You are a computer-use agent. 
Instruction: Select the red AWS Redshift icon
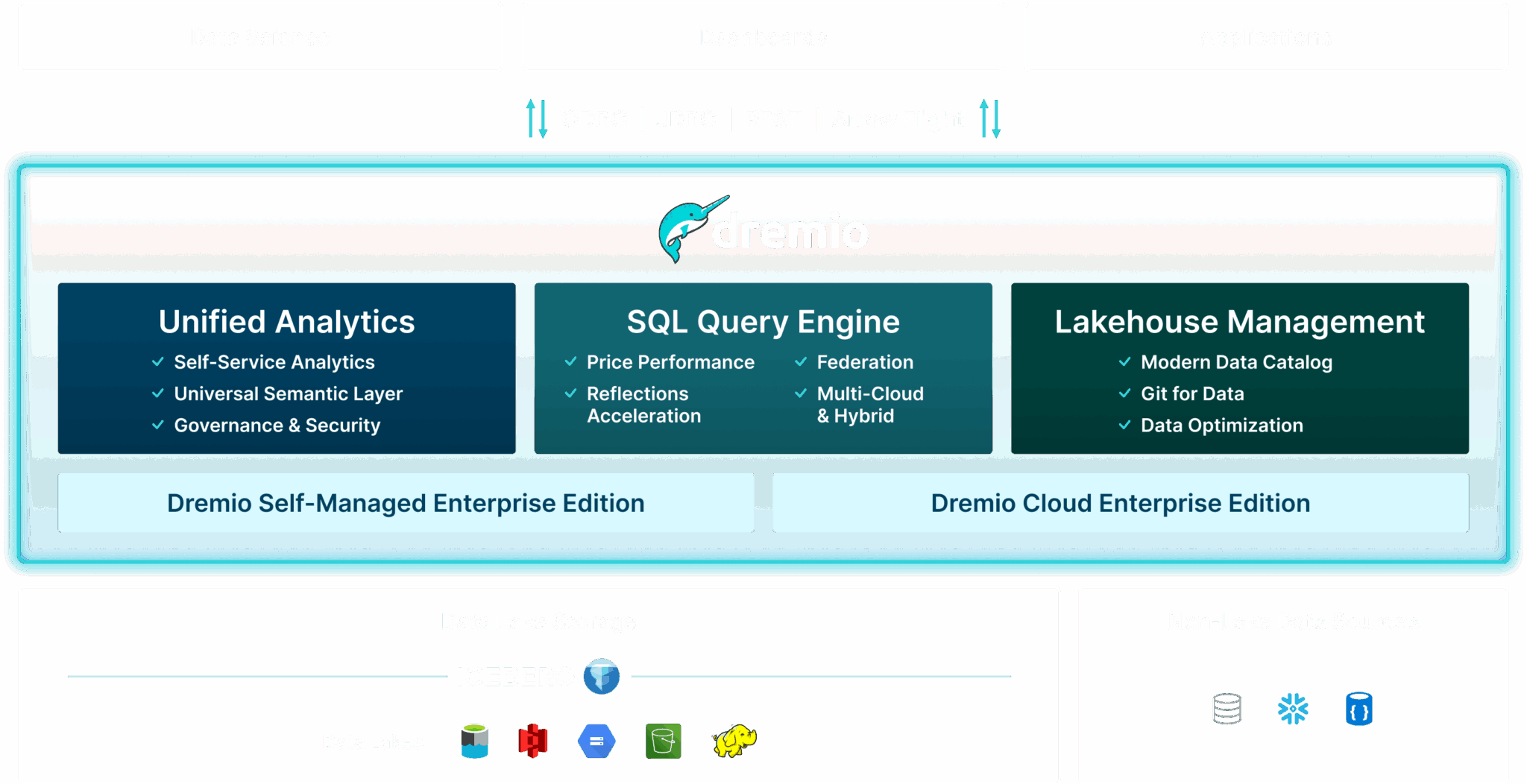coord(532,740)
